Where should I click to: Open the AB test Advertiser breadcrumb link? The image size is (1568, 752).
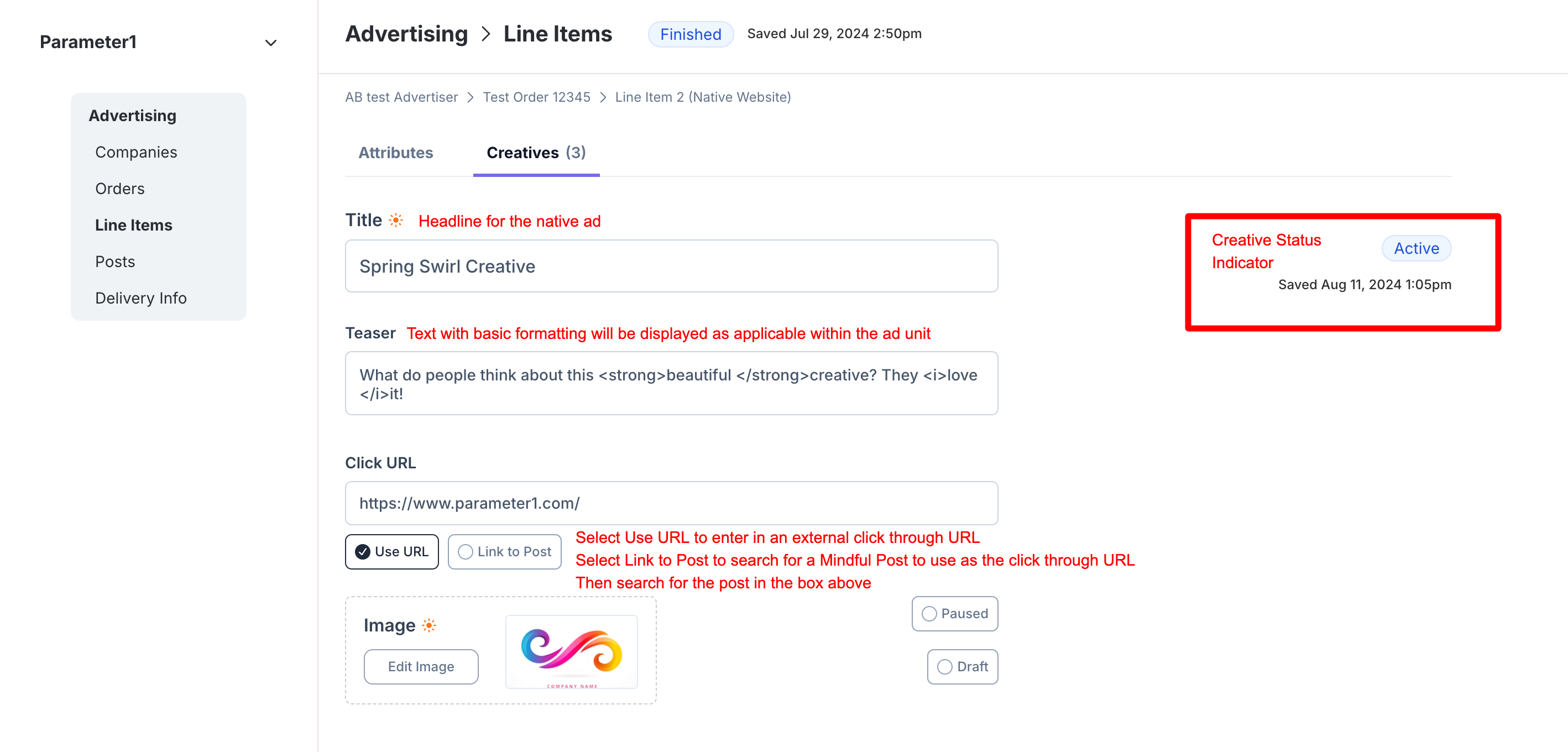401,97
